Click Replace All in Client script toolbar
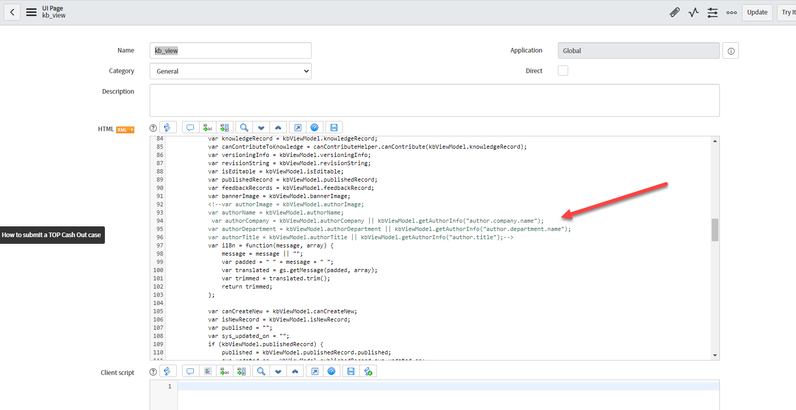796x410 pixels. [242, 372]
